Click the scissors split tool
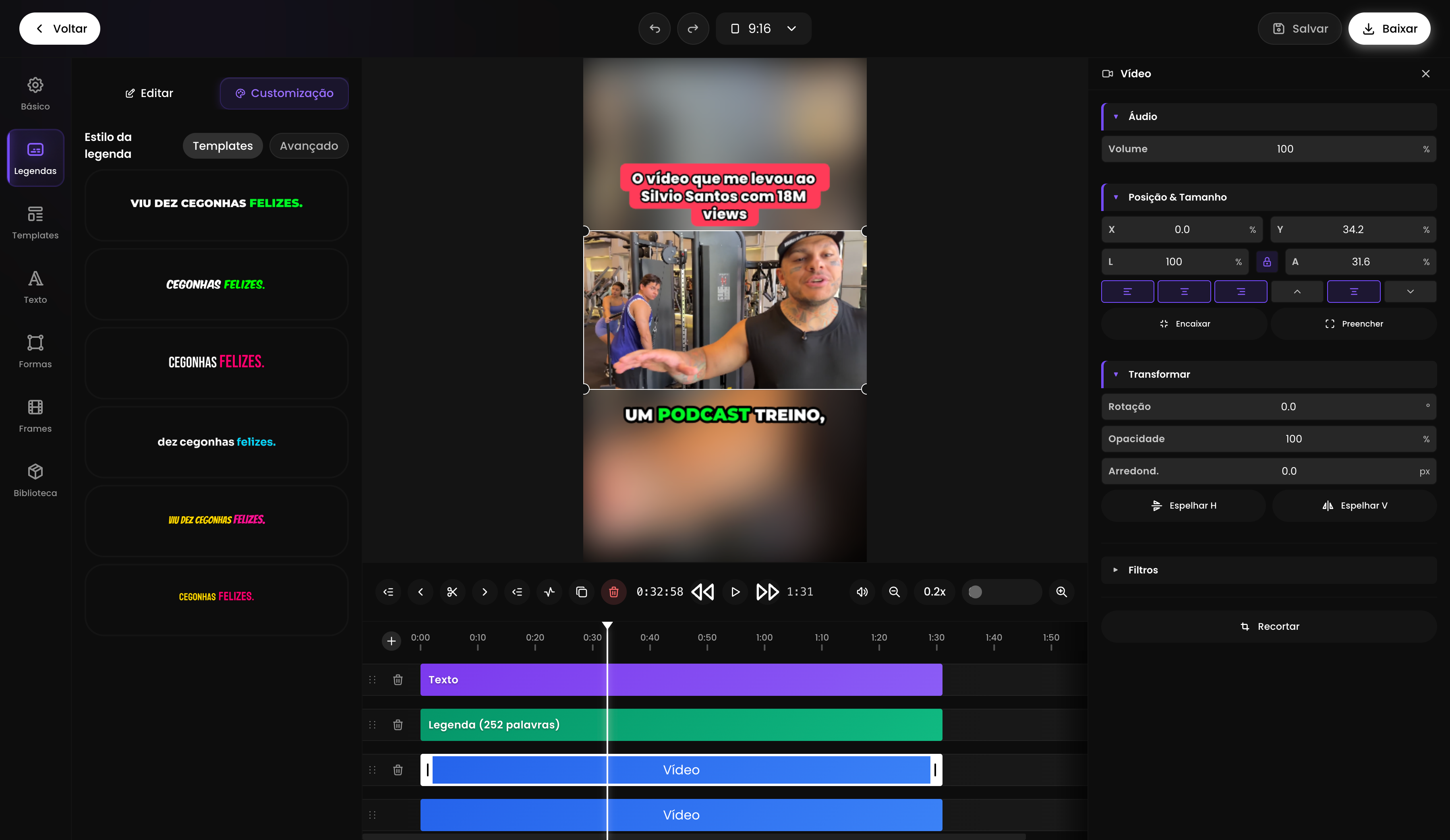The image size is (1450, 840). coord(452,592)
